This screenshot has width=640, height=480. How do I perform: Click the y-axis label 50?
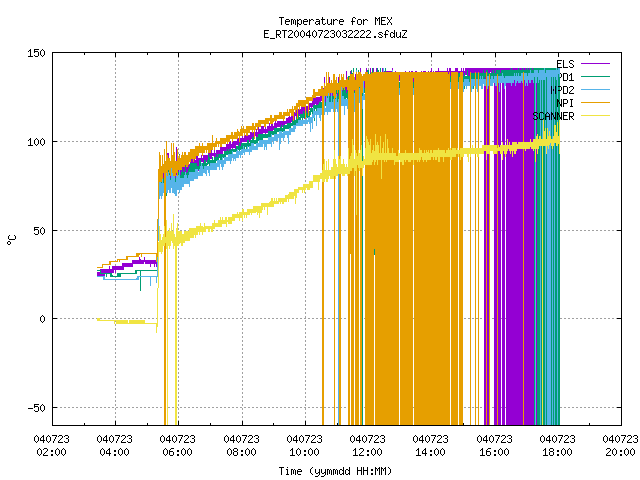[x=40, y=231]
